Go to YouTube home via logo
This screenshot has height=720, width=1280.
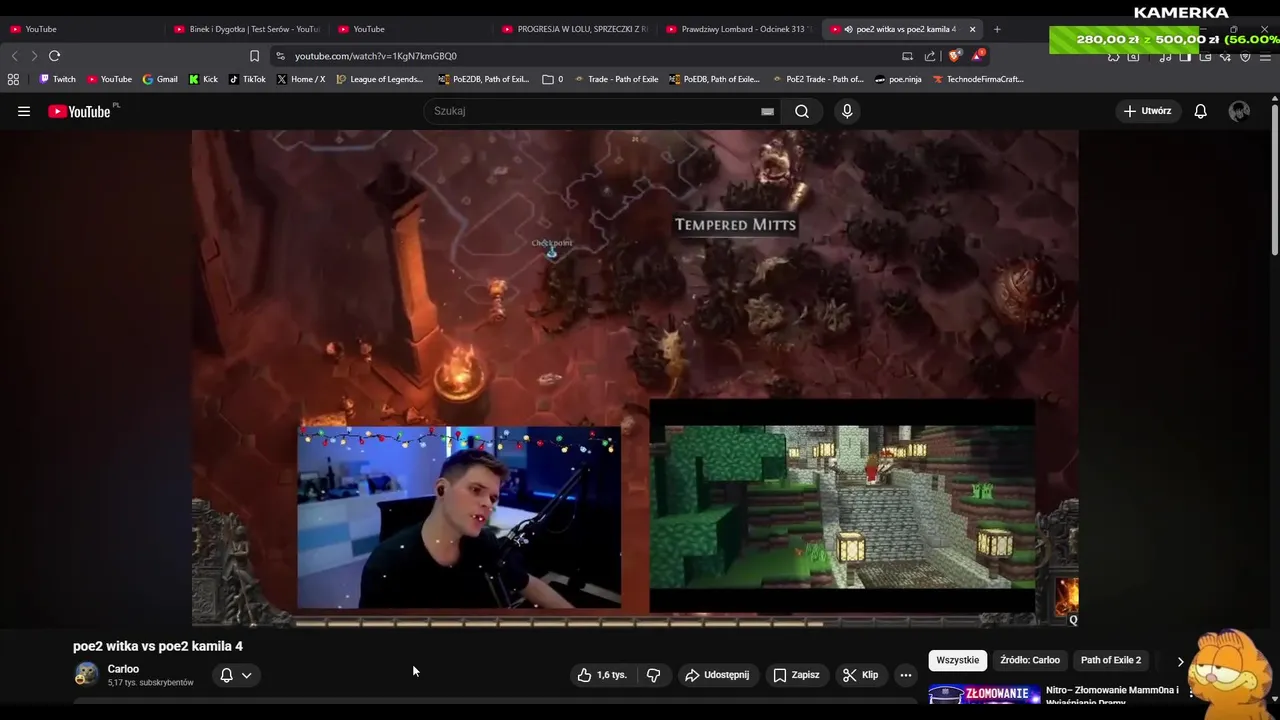coord(80,111)
